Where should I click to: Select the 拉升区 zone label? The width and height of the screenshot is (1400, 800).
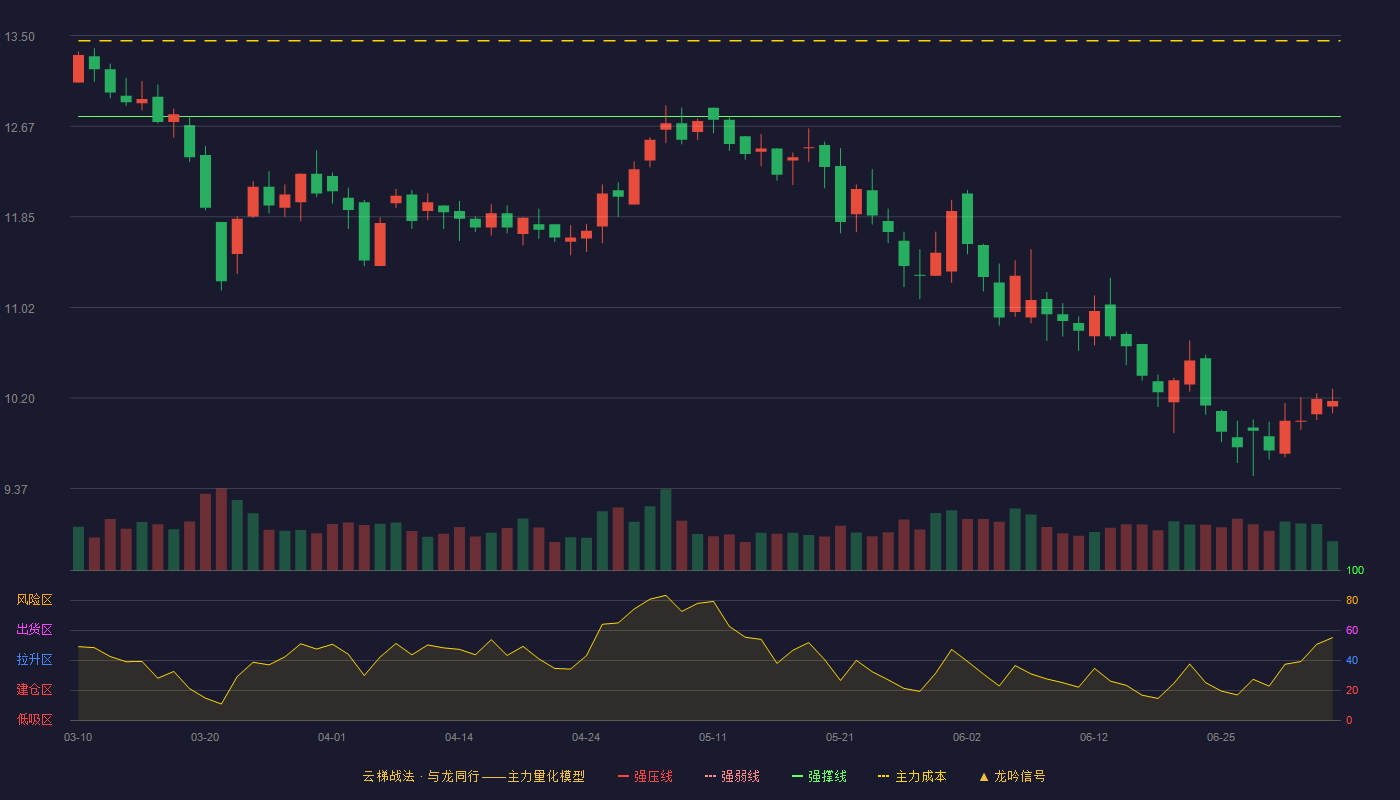coord(34,660)
